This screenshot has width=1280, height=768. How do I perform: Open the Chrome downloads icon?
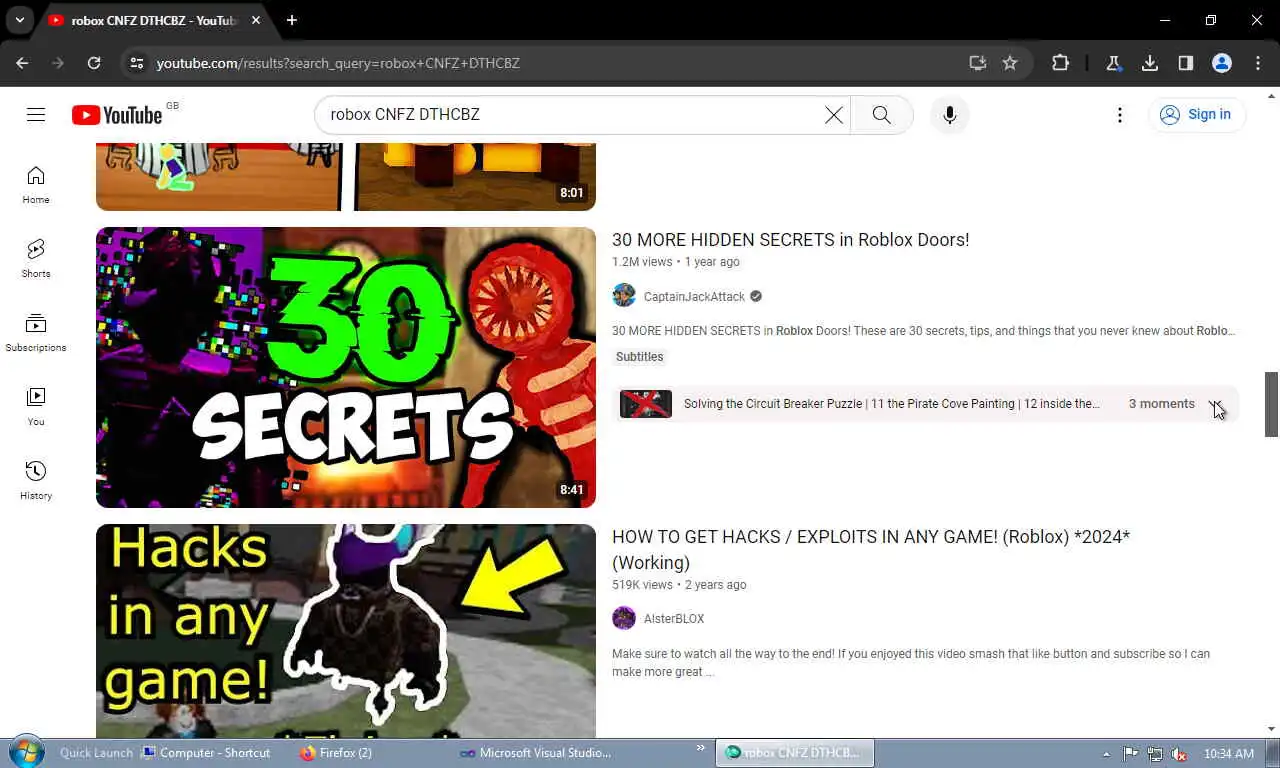[1150, 63]
